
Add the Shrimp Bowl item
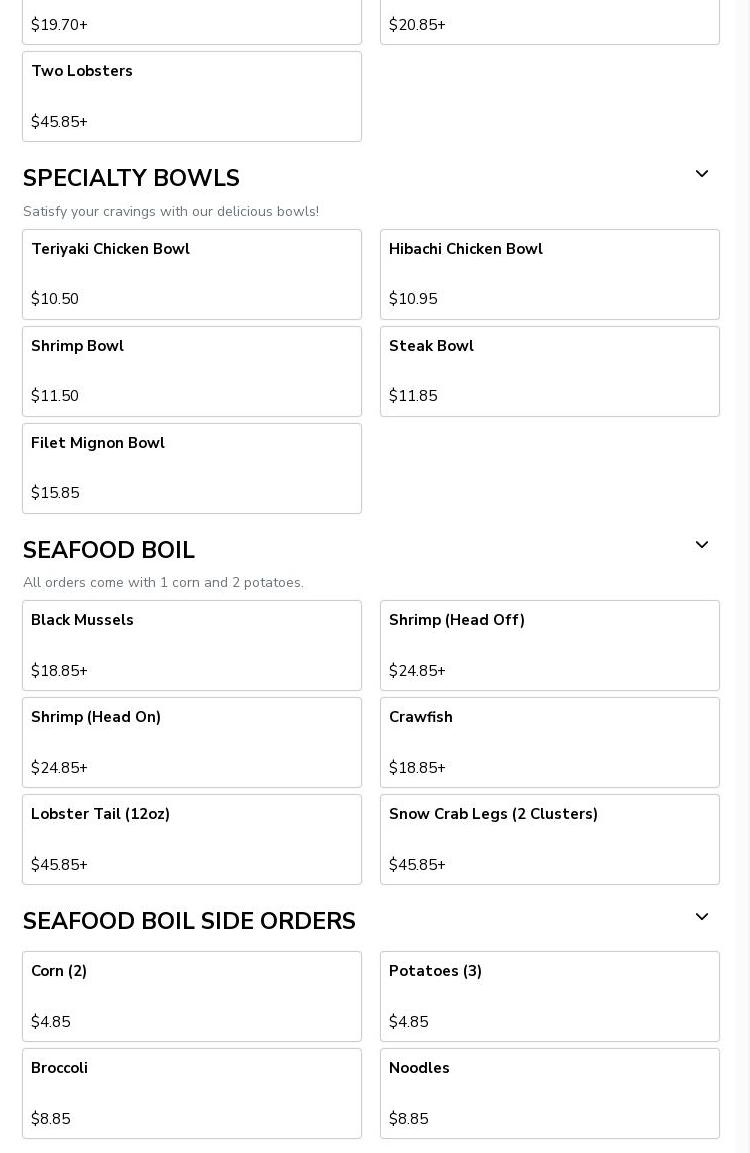(192, 371)
